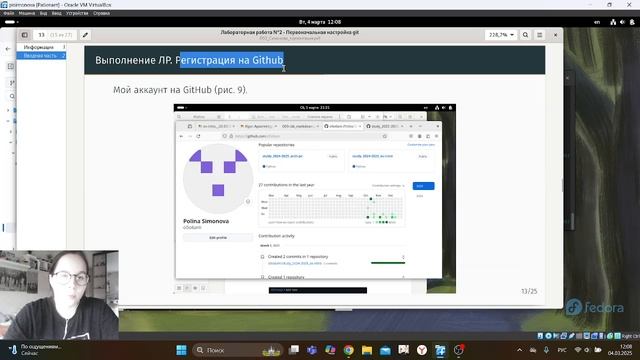640x360 pixels.
Task: Open OBS Studio from the taskbar
Action: 459,350
